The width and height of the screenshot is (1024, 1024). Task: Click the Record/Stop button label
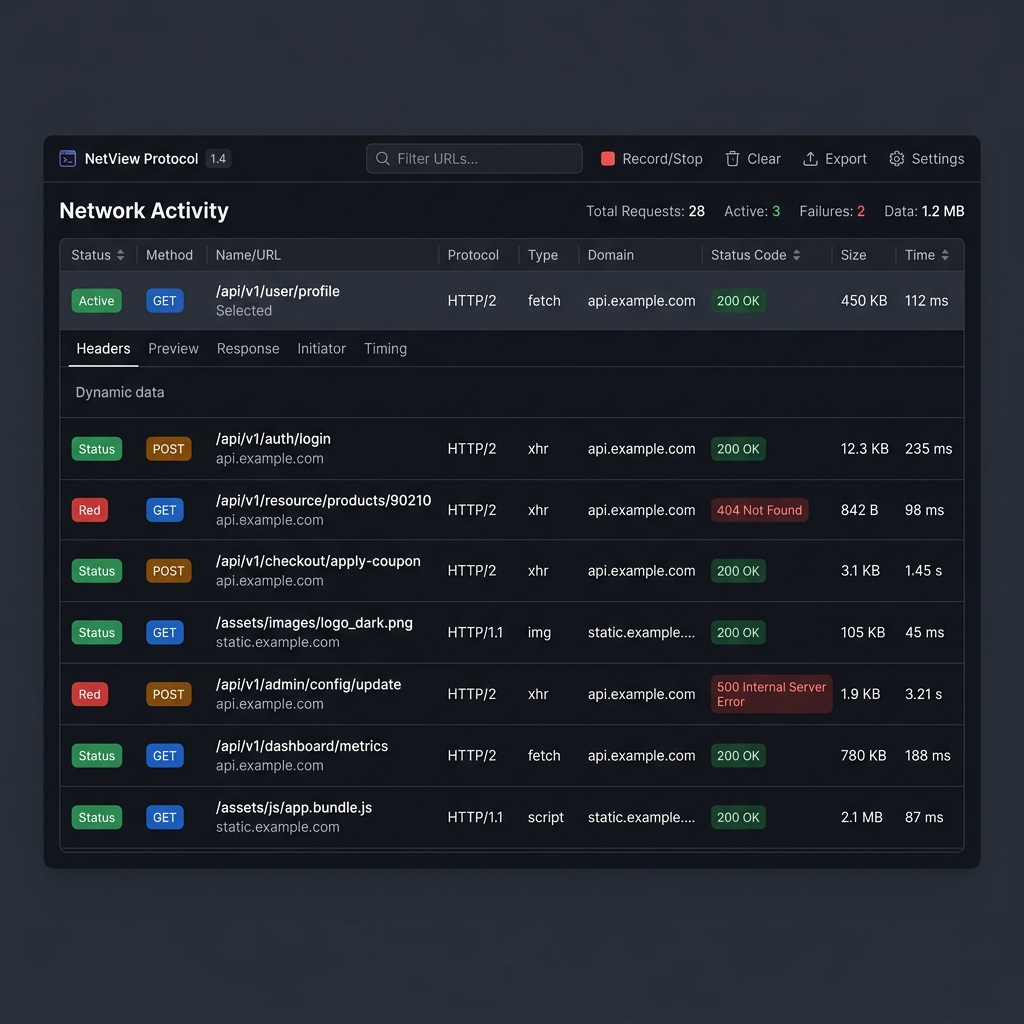(662, 159)
